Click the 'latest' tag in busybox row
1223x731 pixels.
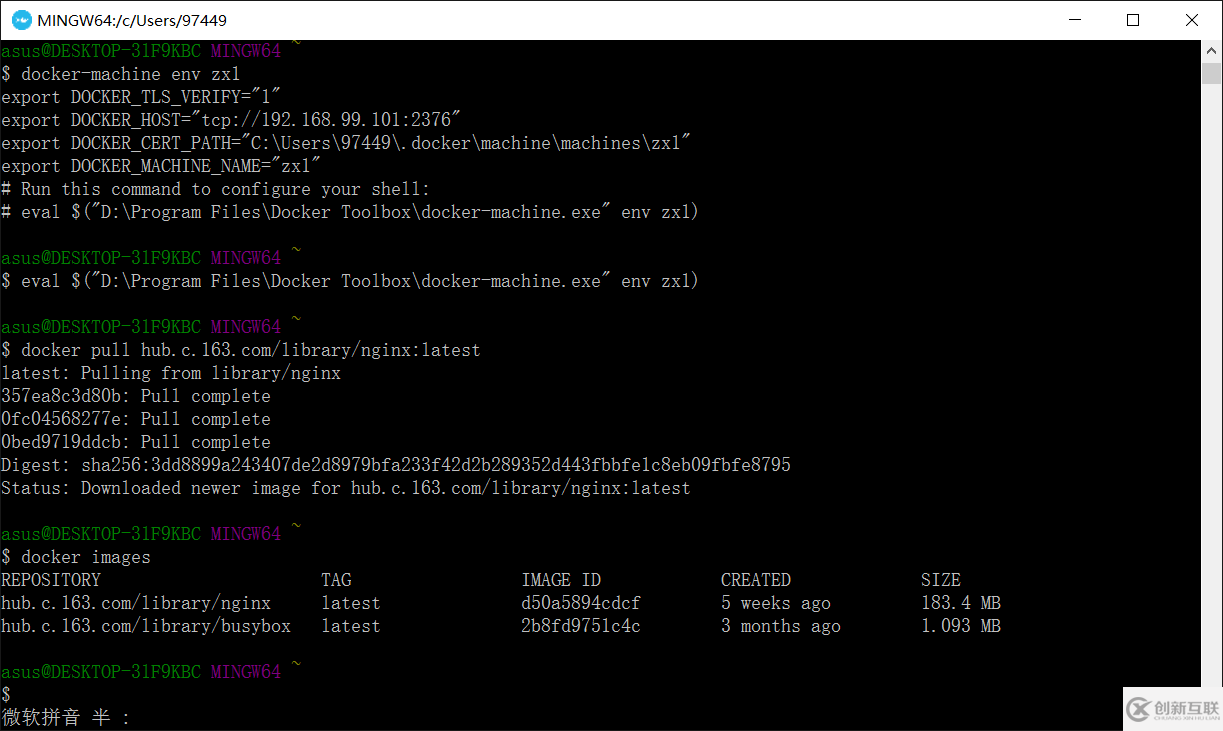click(x=351, y=626)
